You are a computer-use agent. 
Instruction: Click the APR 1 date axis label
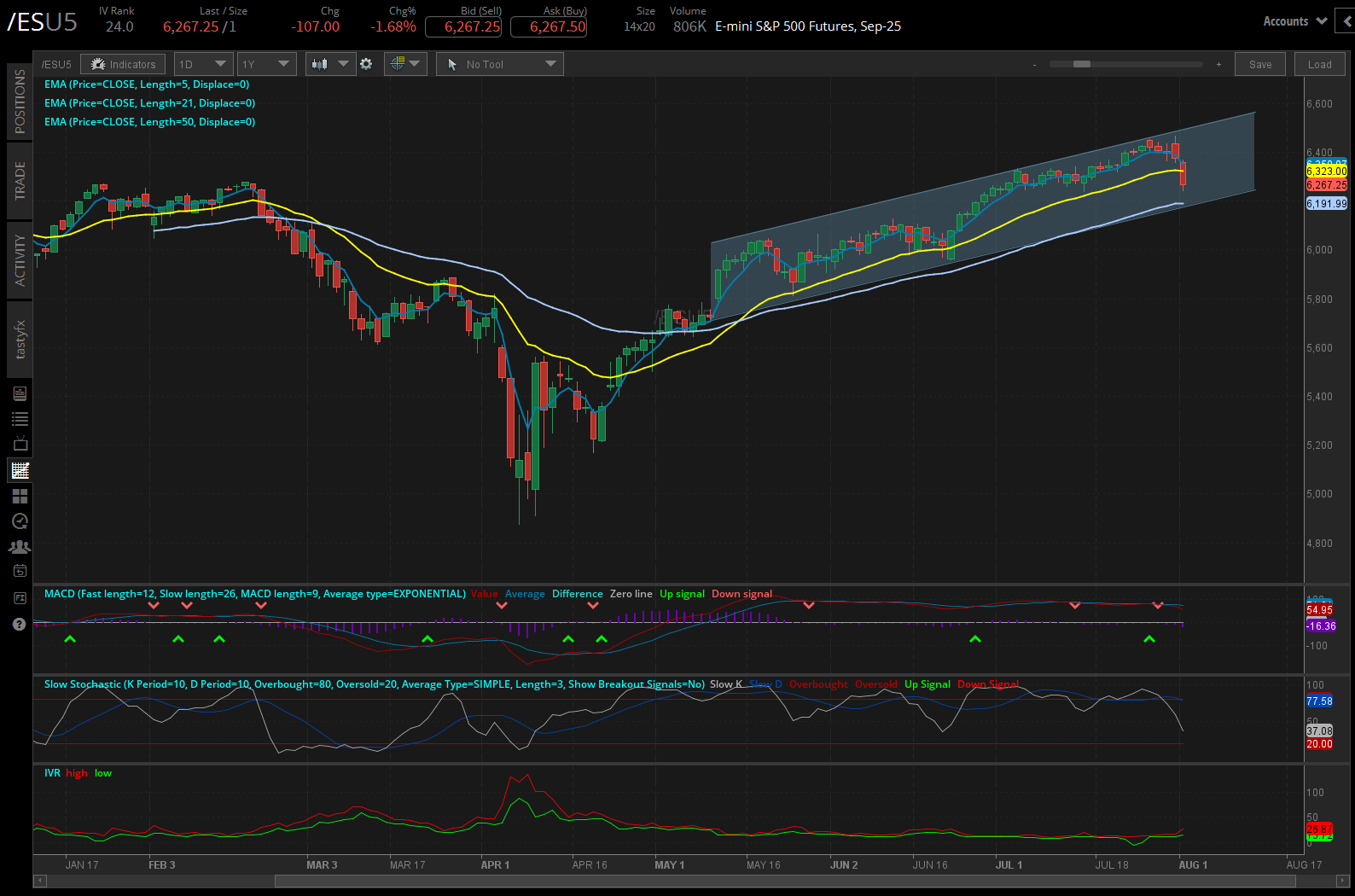pos(495,865)
